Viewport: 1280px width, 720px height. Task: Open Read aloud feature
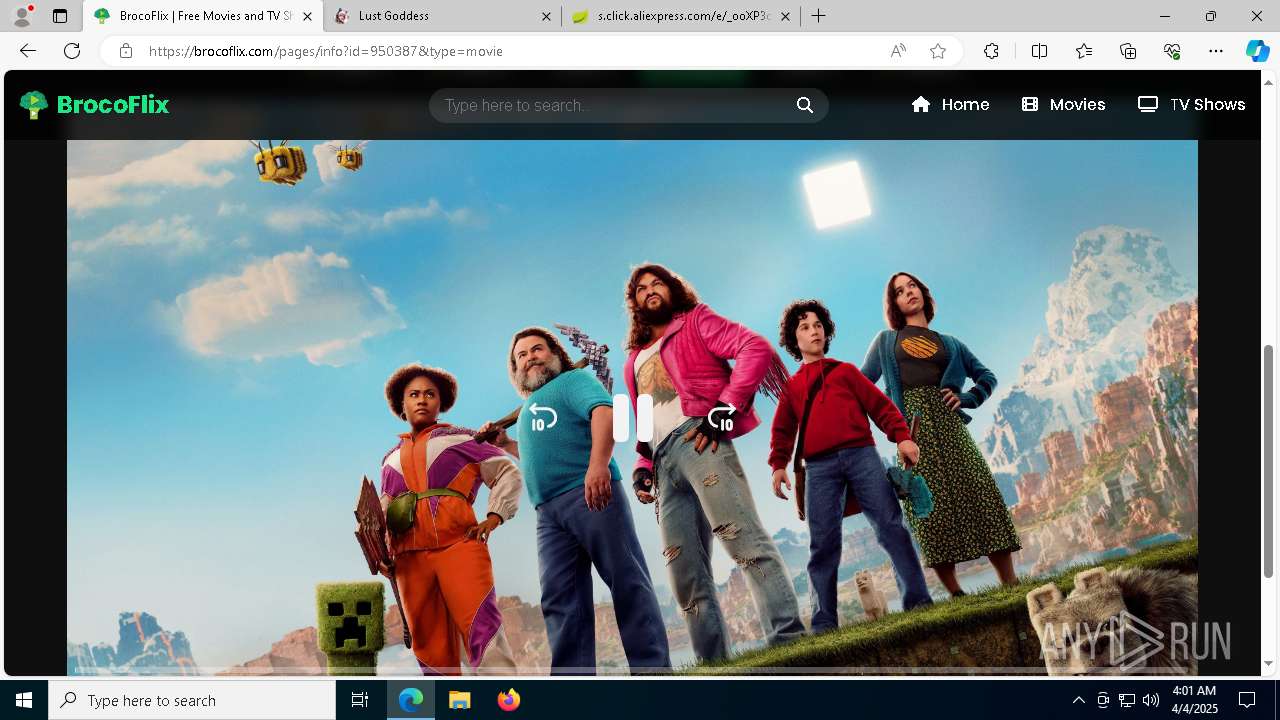click(898, 51)
